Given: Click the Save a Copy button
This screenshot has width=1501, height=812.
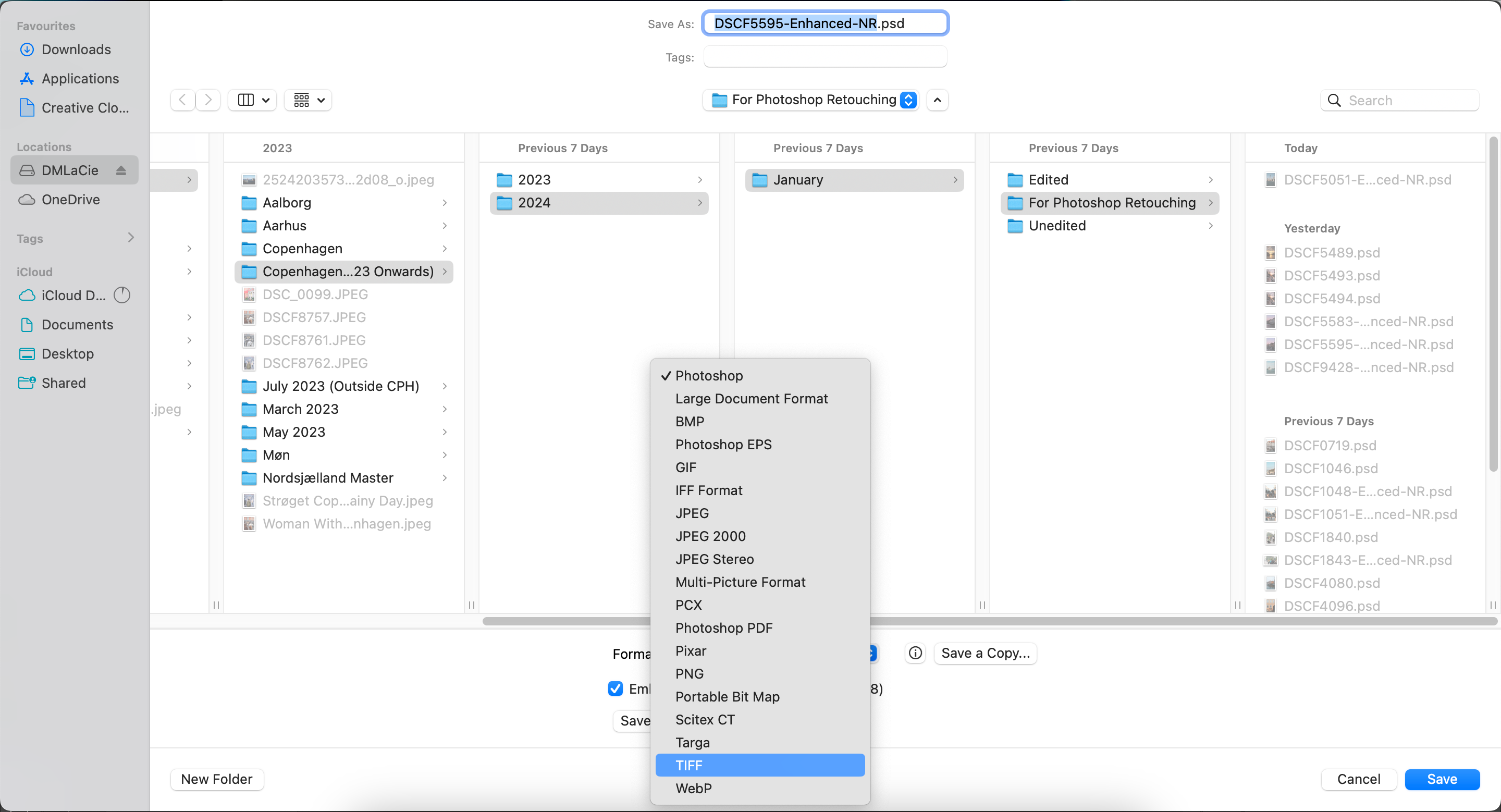Looking at the screenshot, I should point(985,653).
